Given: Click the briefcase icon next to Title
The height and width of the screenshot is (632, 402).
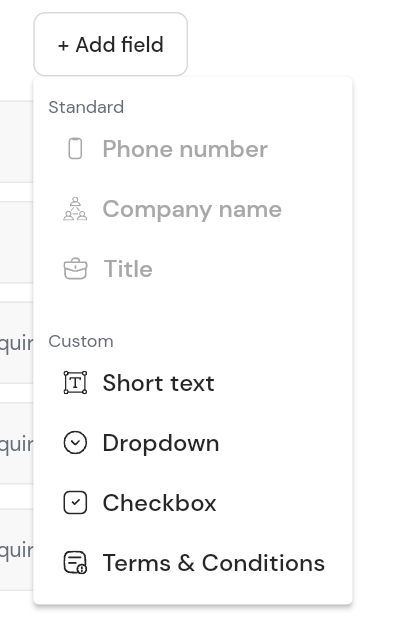Looking at the screenshot, I should pos(75,268).
